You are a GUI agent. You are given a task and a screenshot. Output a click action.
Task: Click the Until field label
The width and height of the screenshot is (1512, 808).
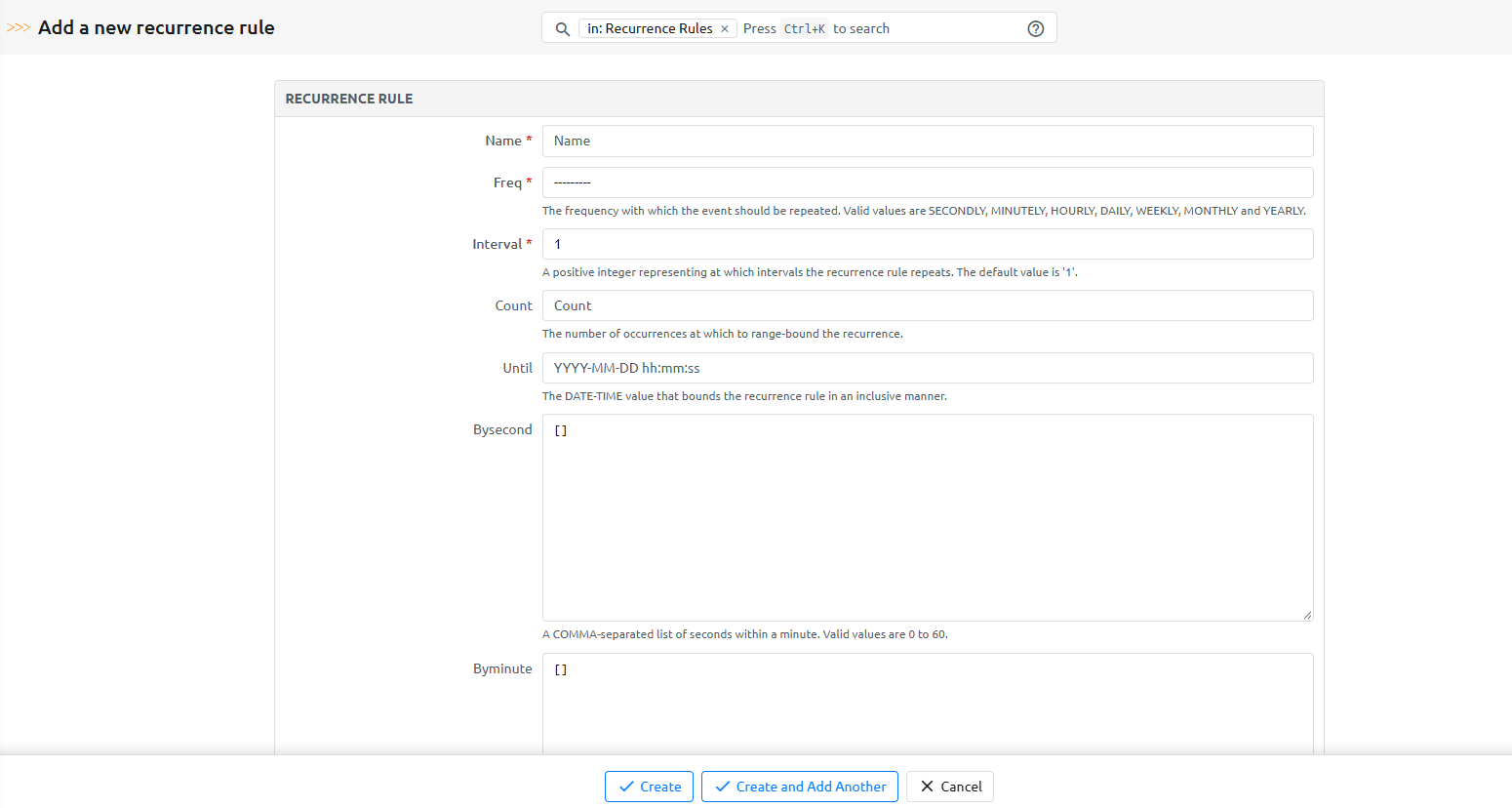click(518, 368)
